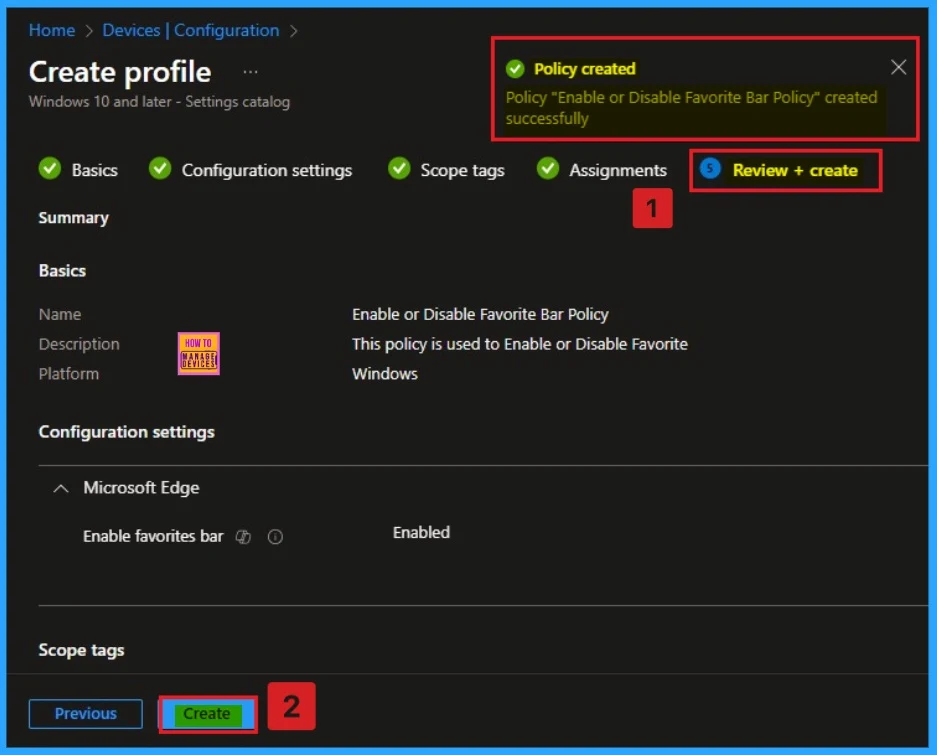The image size is (937, 755).
Task: Click the 'Platform' field label
Action: coord(69,374)
